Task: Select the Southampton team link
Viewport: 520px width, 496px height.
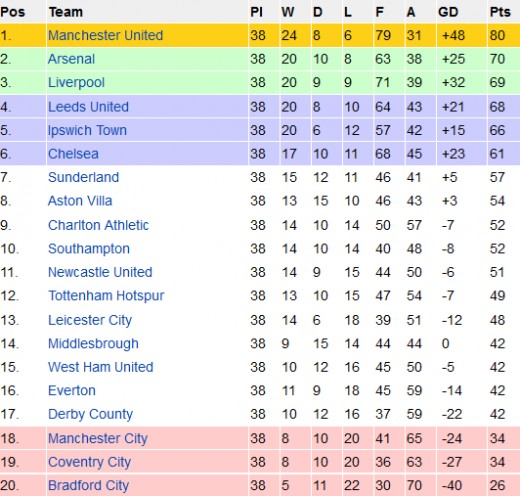Action: tap(89, 249)
